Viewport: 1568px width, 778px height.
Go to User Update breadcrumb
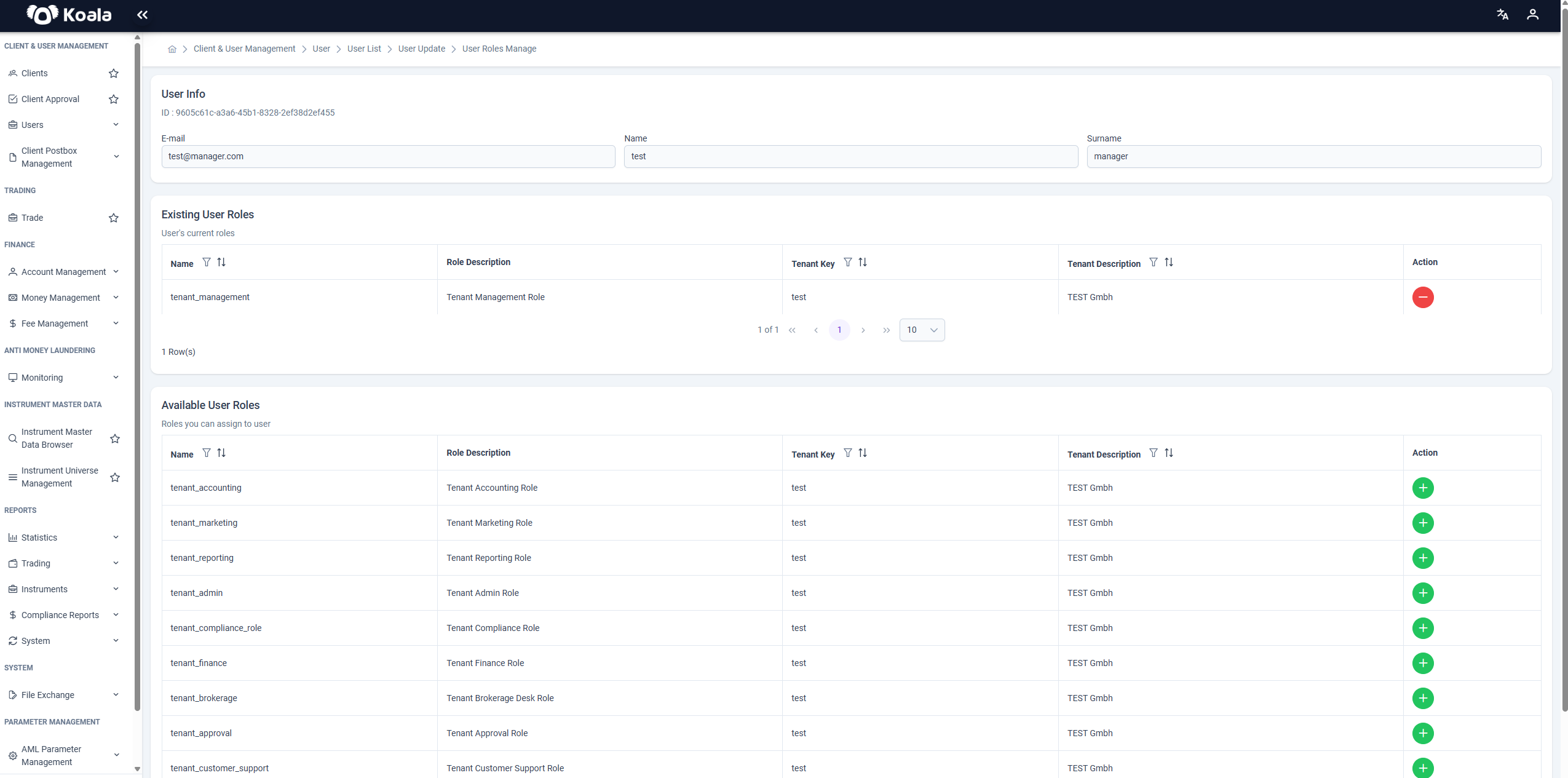pos(421,49)
